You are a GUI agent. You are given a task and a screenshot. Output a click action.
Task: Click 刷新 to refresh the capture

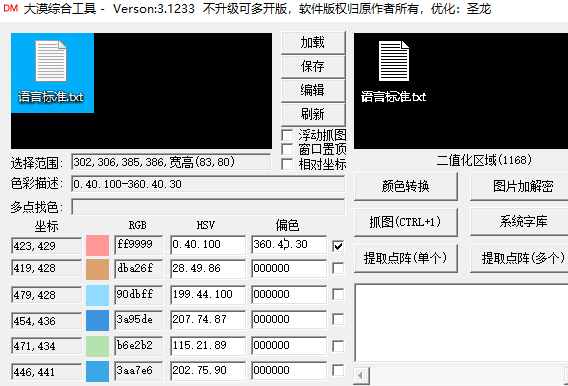point(313,114)
